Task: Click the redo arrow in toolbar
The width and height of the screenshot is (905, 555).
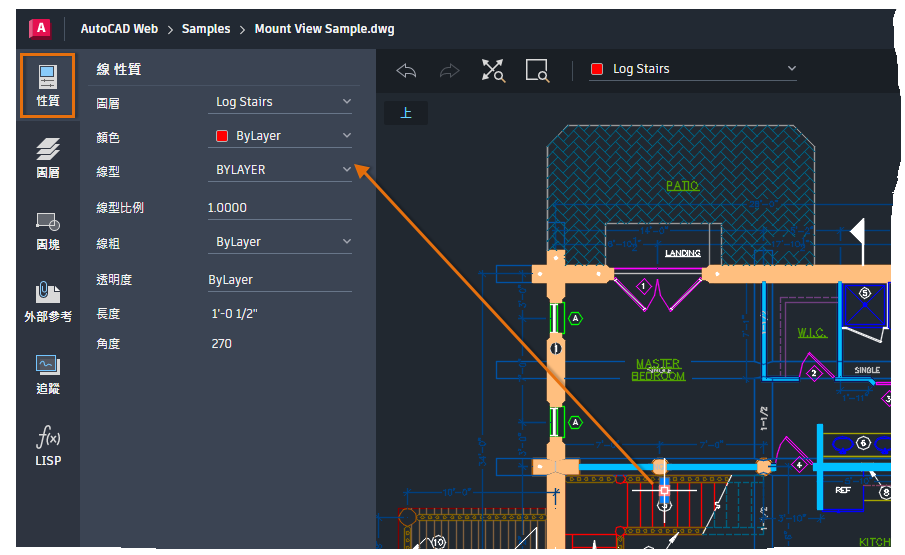Action: point(450,71)
